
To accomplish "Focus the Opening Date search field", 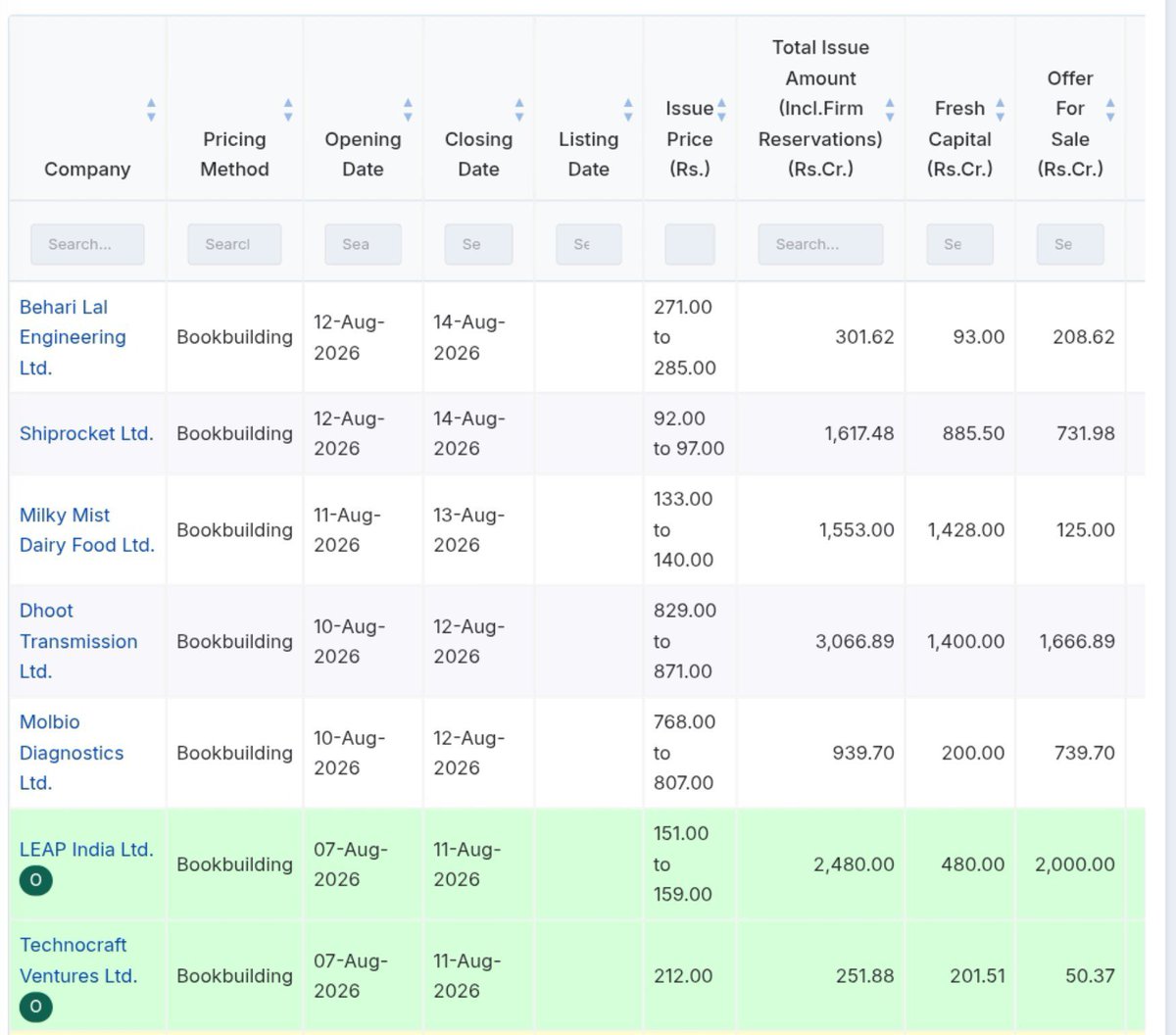I will pyautogui.click(x=363, y=244).
